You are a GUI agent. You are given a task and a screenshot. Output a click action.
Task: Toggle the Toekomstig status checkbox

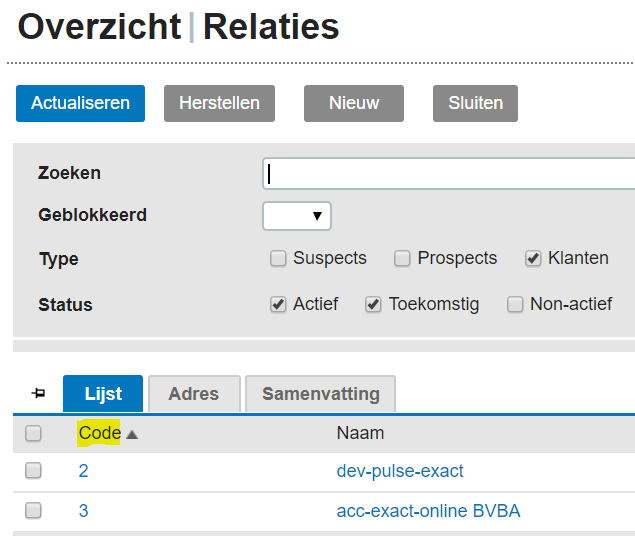pyautogui.click(x=373, y=305)
